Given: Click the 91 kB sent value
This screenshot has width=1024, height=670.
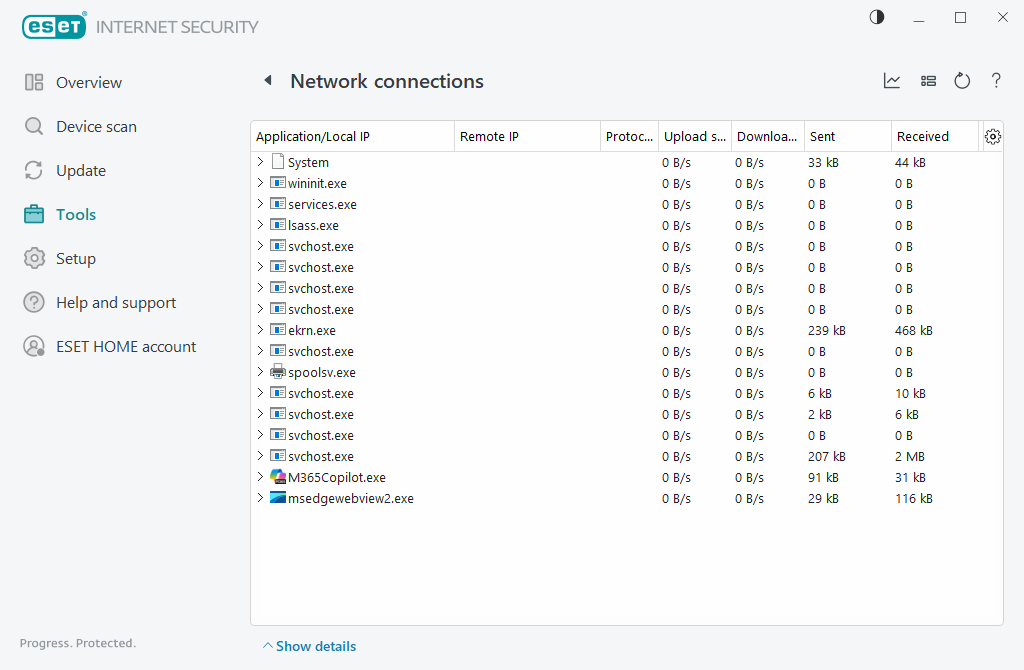Looking at the screenshot, I should (x=823, y=477).
